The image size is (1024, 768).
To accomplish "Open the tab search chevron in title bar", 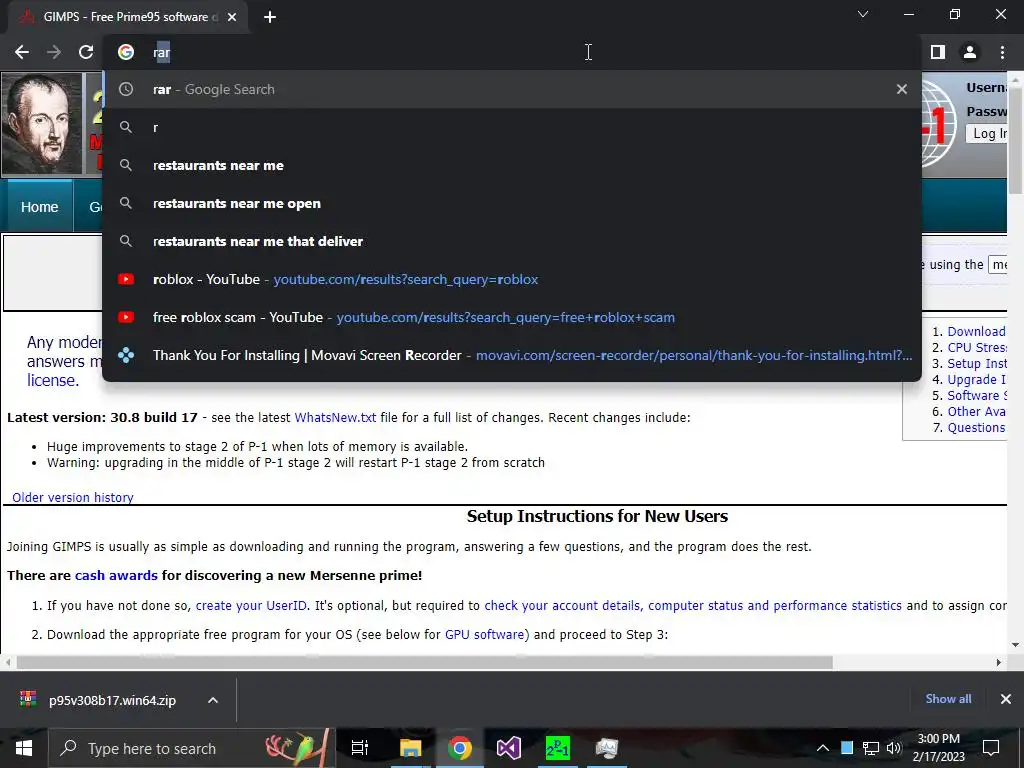I will pyautogui.click(x=863, y=14).
